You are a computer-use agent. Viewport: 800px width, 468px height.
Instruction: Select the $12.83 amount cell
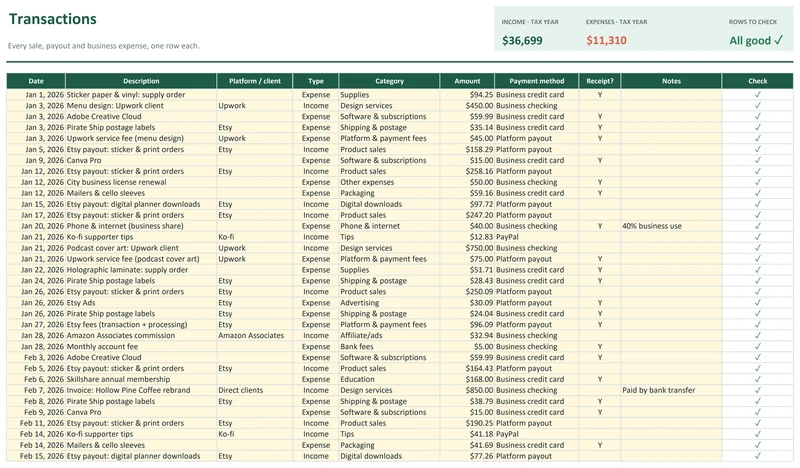pos(467,237)
